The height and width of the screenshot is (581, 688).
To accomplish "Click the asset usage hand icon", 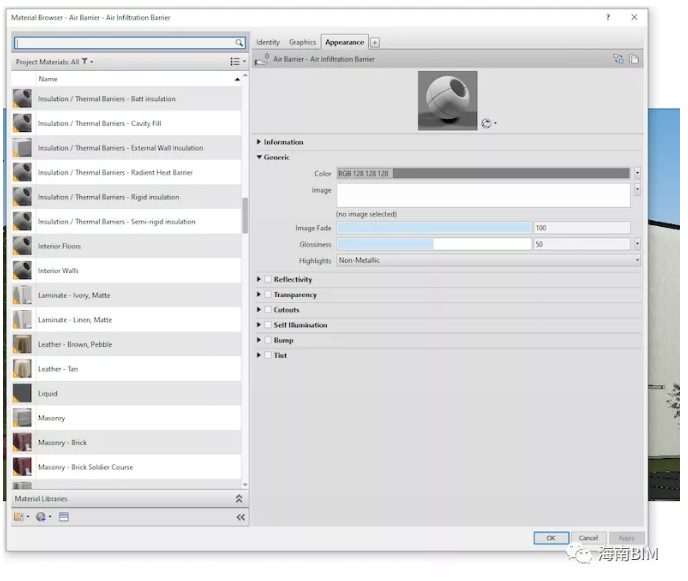I will tap(262, 59).
